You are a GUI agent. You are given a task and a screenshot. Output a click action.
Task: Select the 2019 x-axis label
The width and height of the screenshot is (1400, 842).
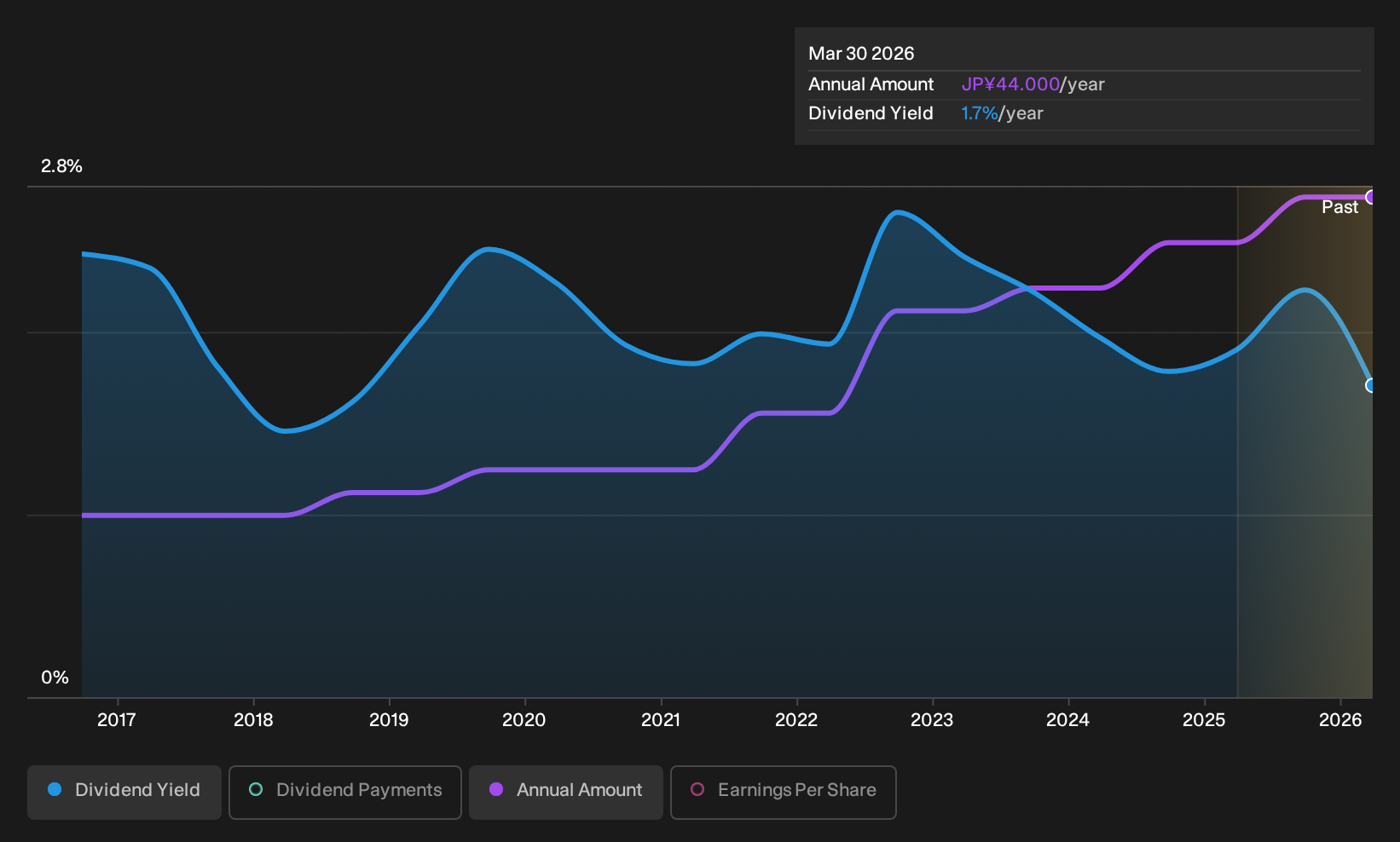[389, 720]
